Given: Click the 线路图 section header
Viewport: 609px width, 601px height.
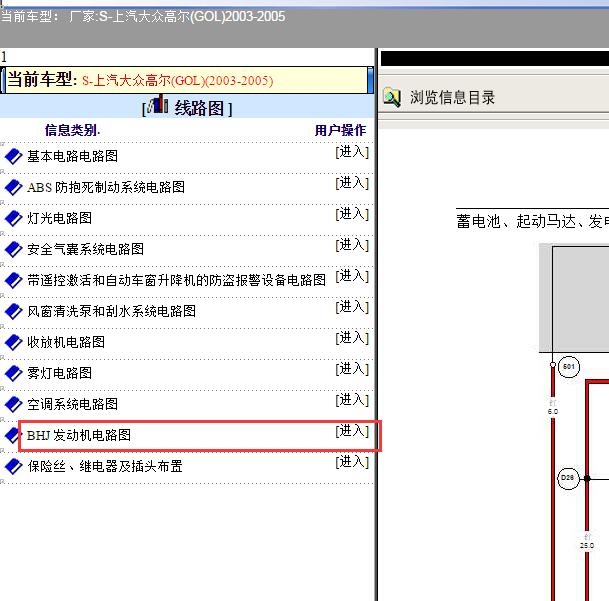Looking at the screenshot, I should pos(199,108).
